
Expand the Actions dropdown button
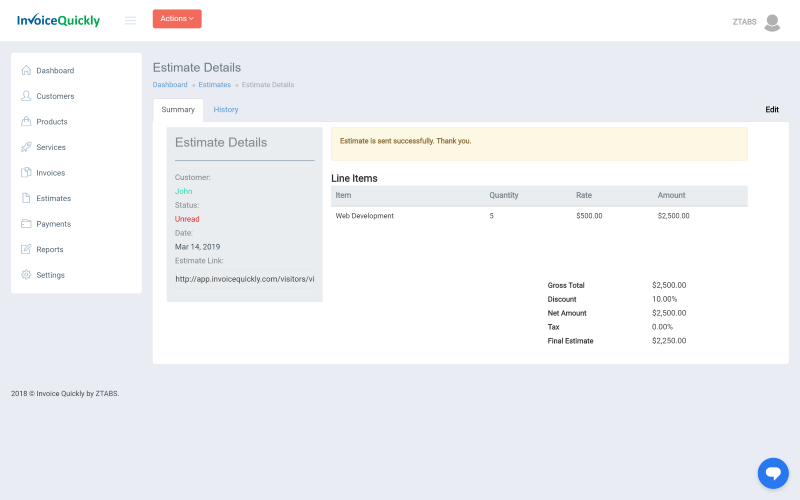[177, 19]
